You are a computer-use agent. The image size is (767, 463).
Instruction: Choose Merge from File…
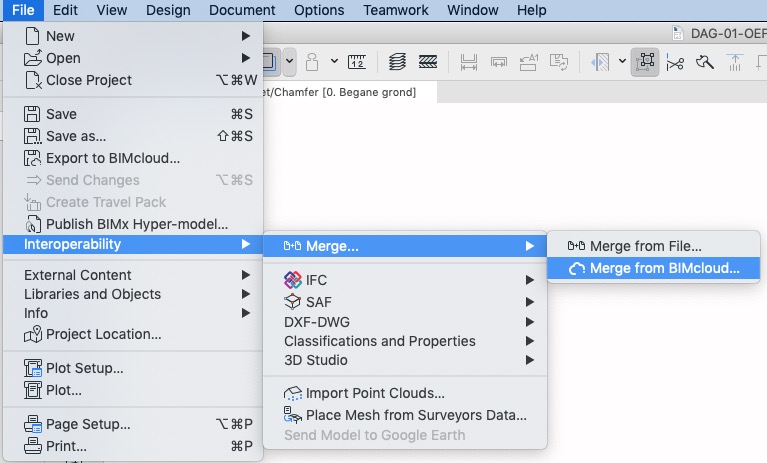pos(654,246)
